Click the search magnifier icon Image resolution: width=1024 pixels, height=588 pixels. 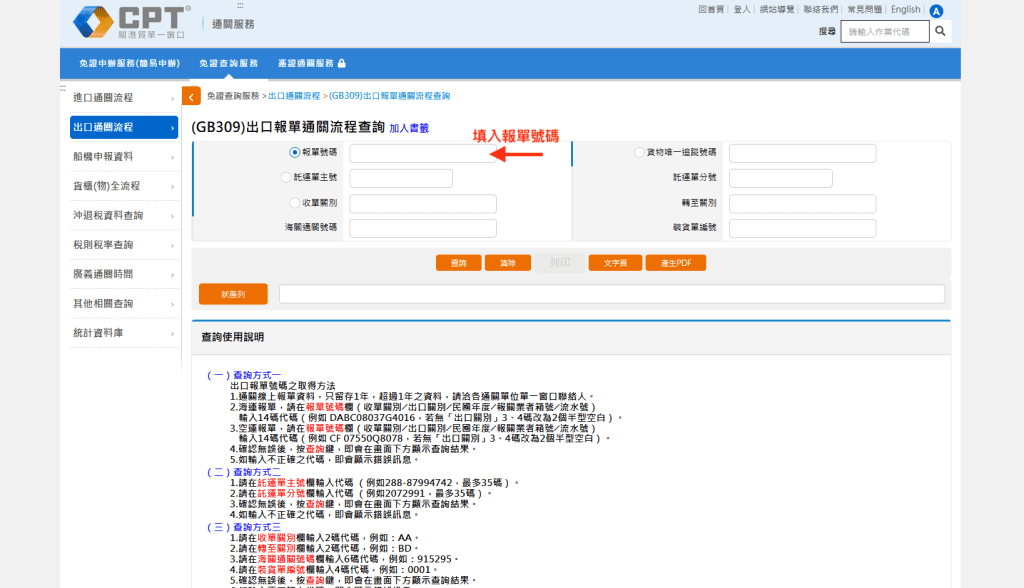[x=940, y=31]
